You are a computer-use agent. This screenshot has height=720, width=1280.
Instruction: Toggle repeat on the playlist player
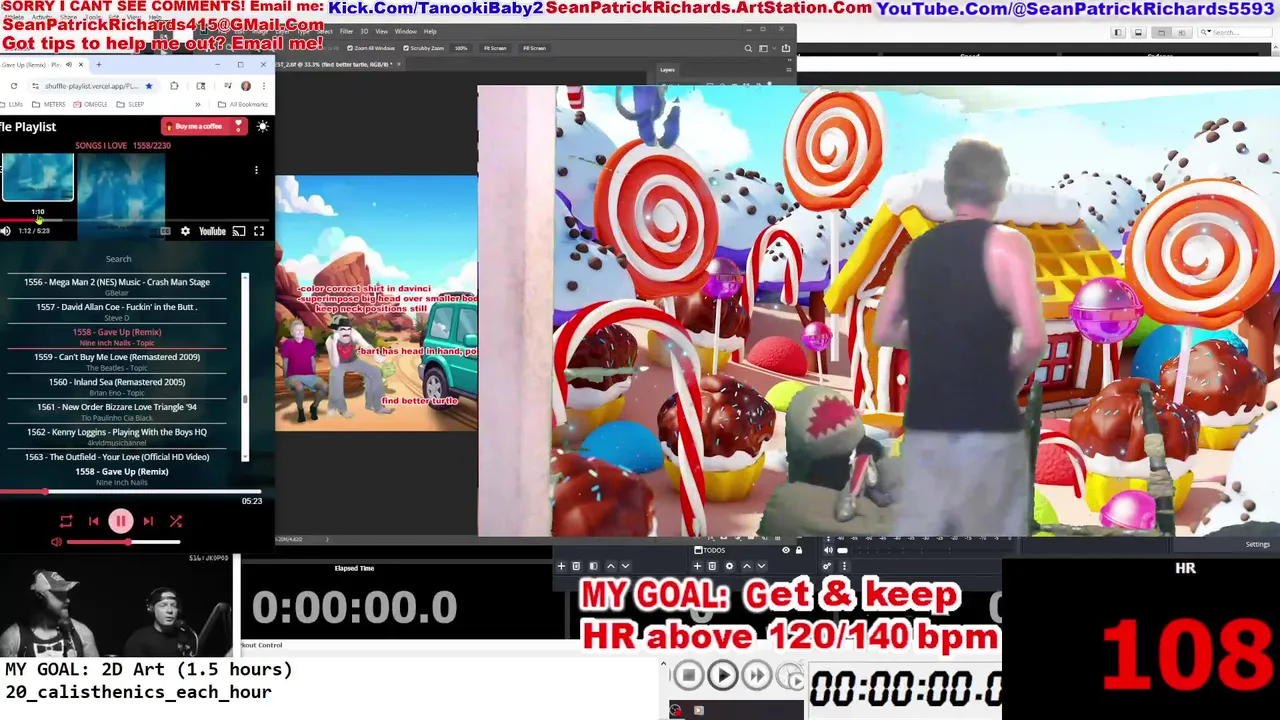(66, 521)
